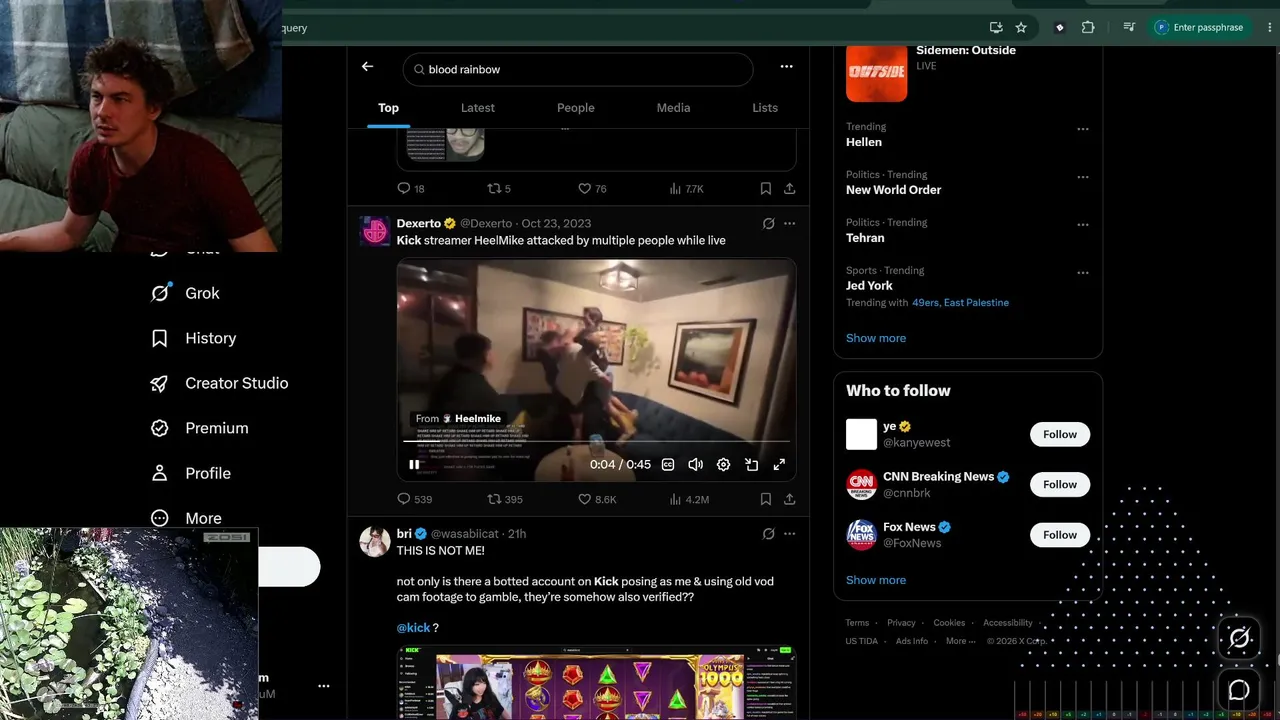Reply to Dexerto post with 539 replies
This screenshot has width=1280, height=720.
click(x=415, y=498)
